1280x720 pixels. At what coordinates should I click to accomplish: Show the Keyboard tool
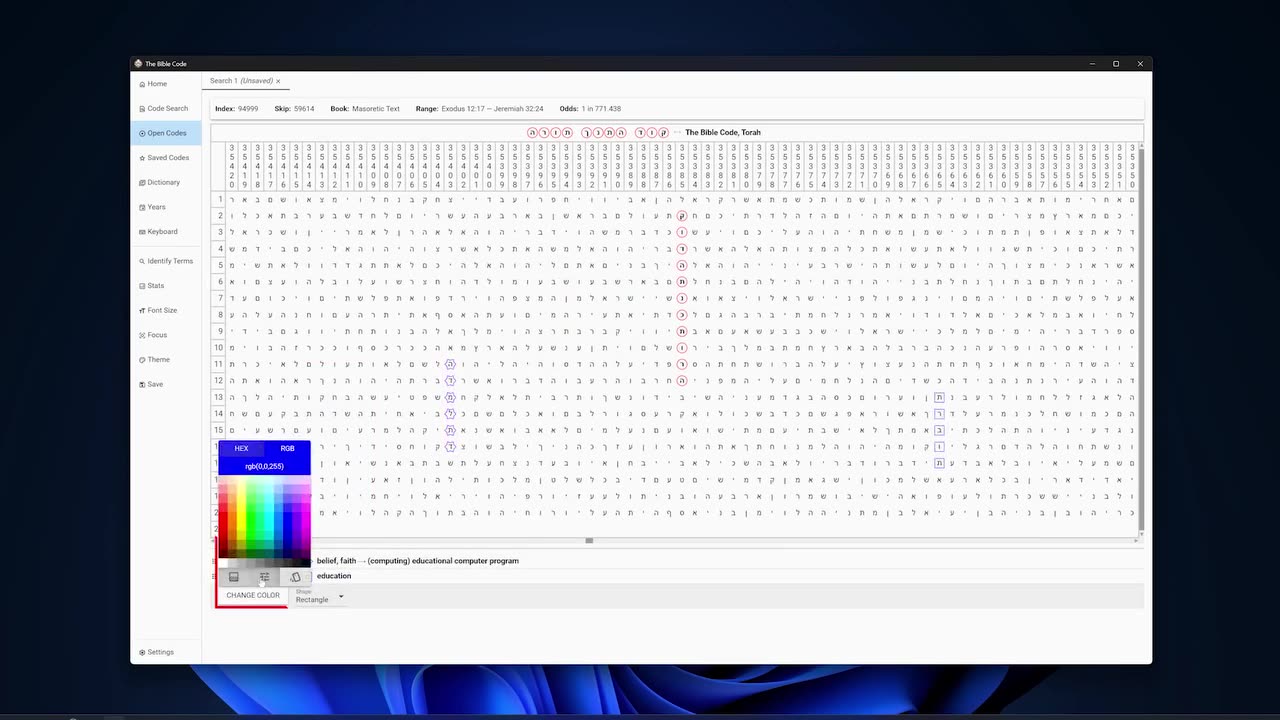click(x=166, y=232)
